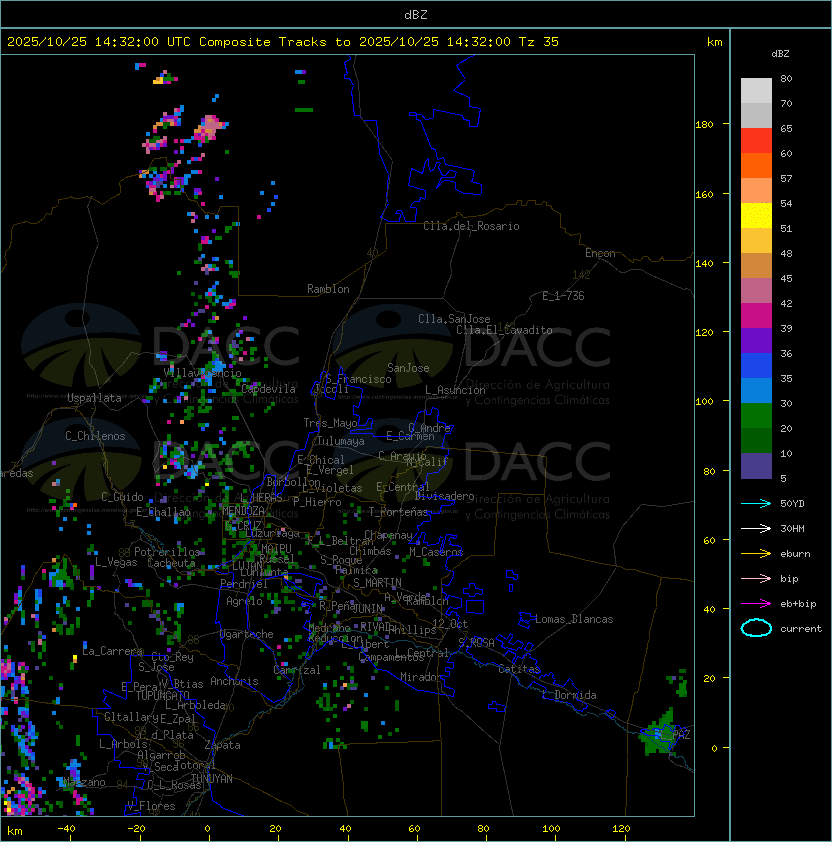Viewport: 832px width, 842px height.
Task: Pick the light blue swatch below 35
Action: click(756, 390)
